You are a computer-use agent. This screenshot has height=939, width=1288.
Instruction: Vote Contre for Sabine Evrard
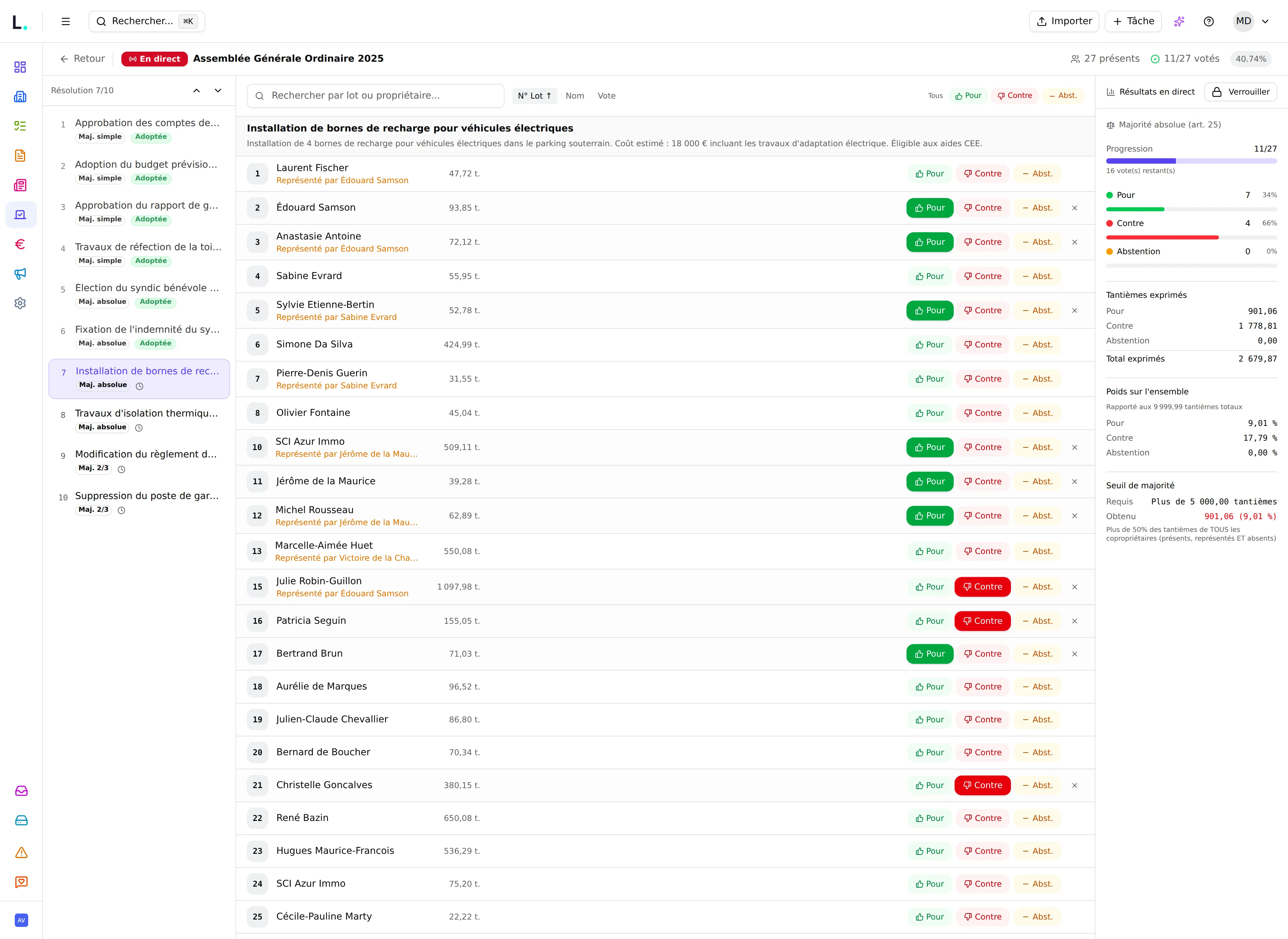(x=982, y=276)
